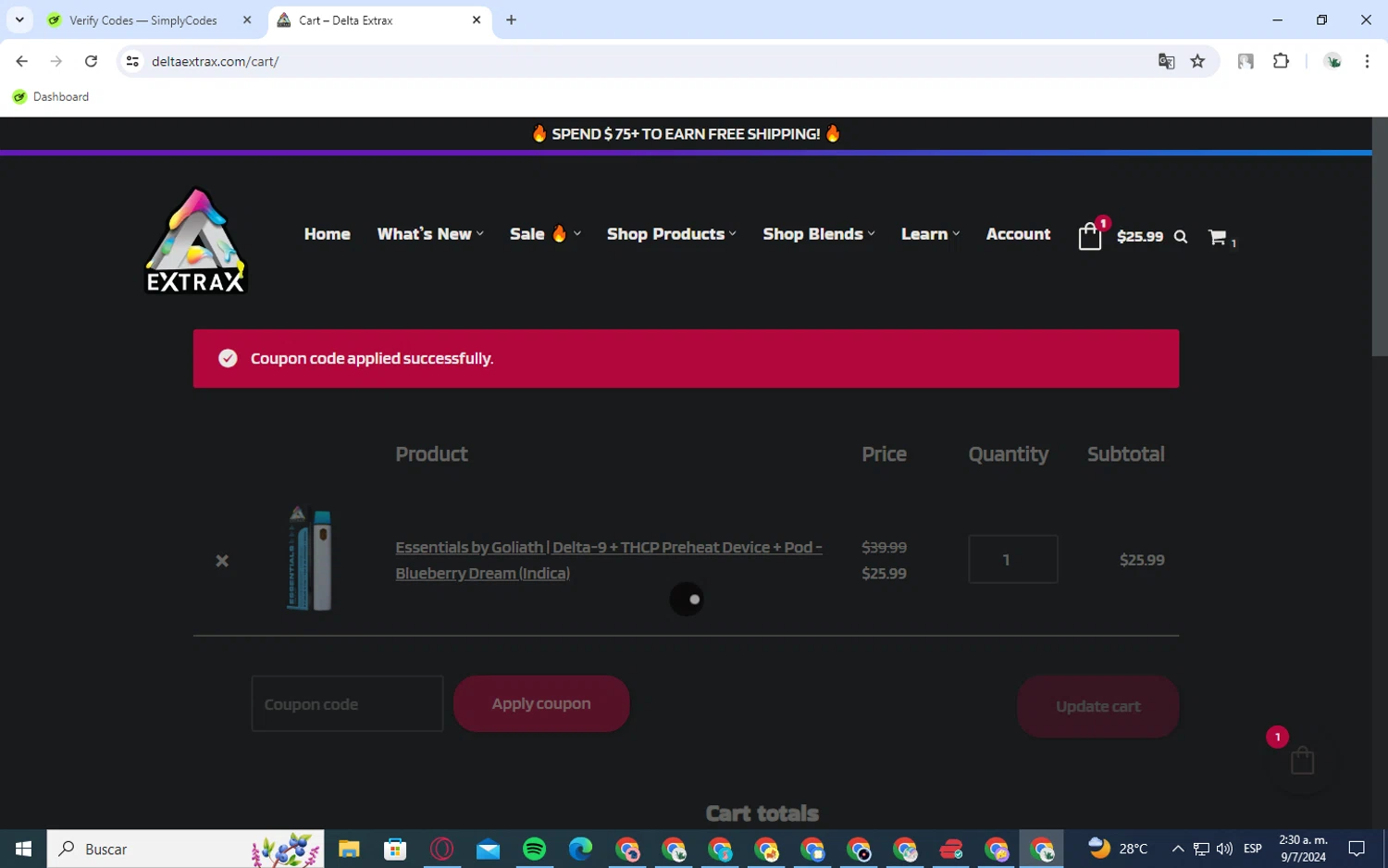
Task: Expand the Sale menu
Action: (545, 234)
